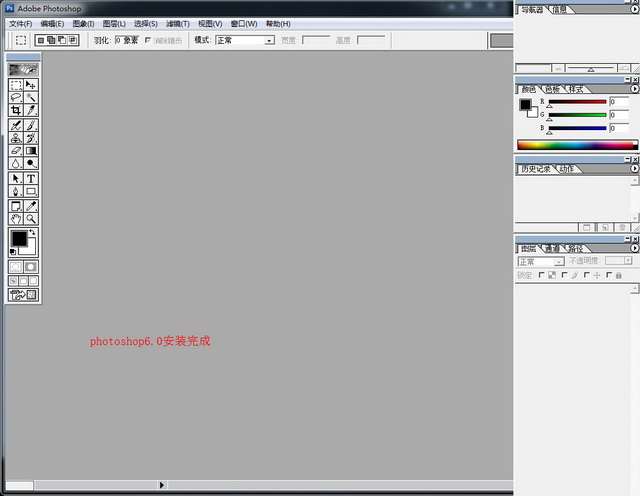Select the Eyedropper tool

click(x=31, y=206)
